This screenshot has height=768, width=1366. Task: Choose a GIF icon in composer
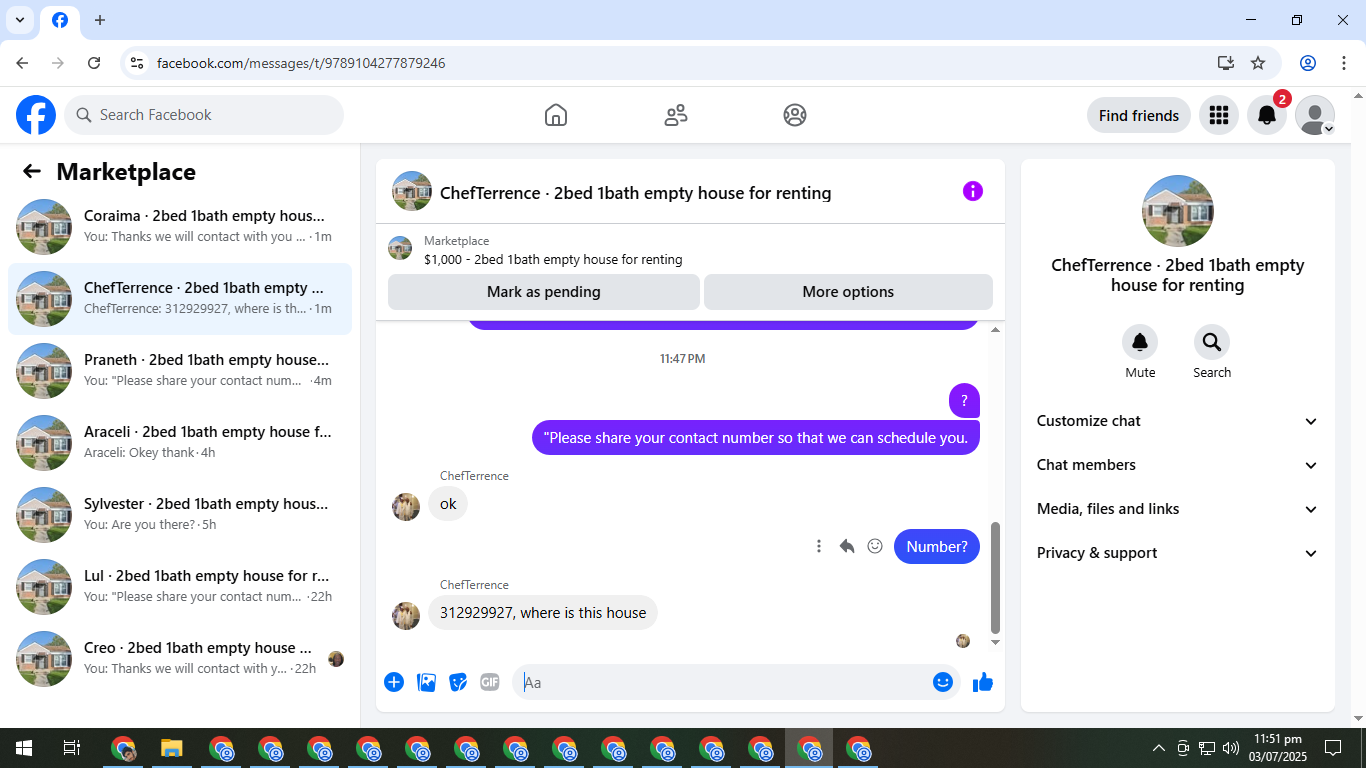click(x=490, y=682)
